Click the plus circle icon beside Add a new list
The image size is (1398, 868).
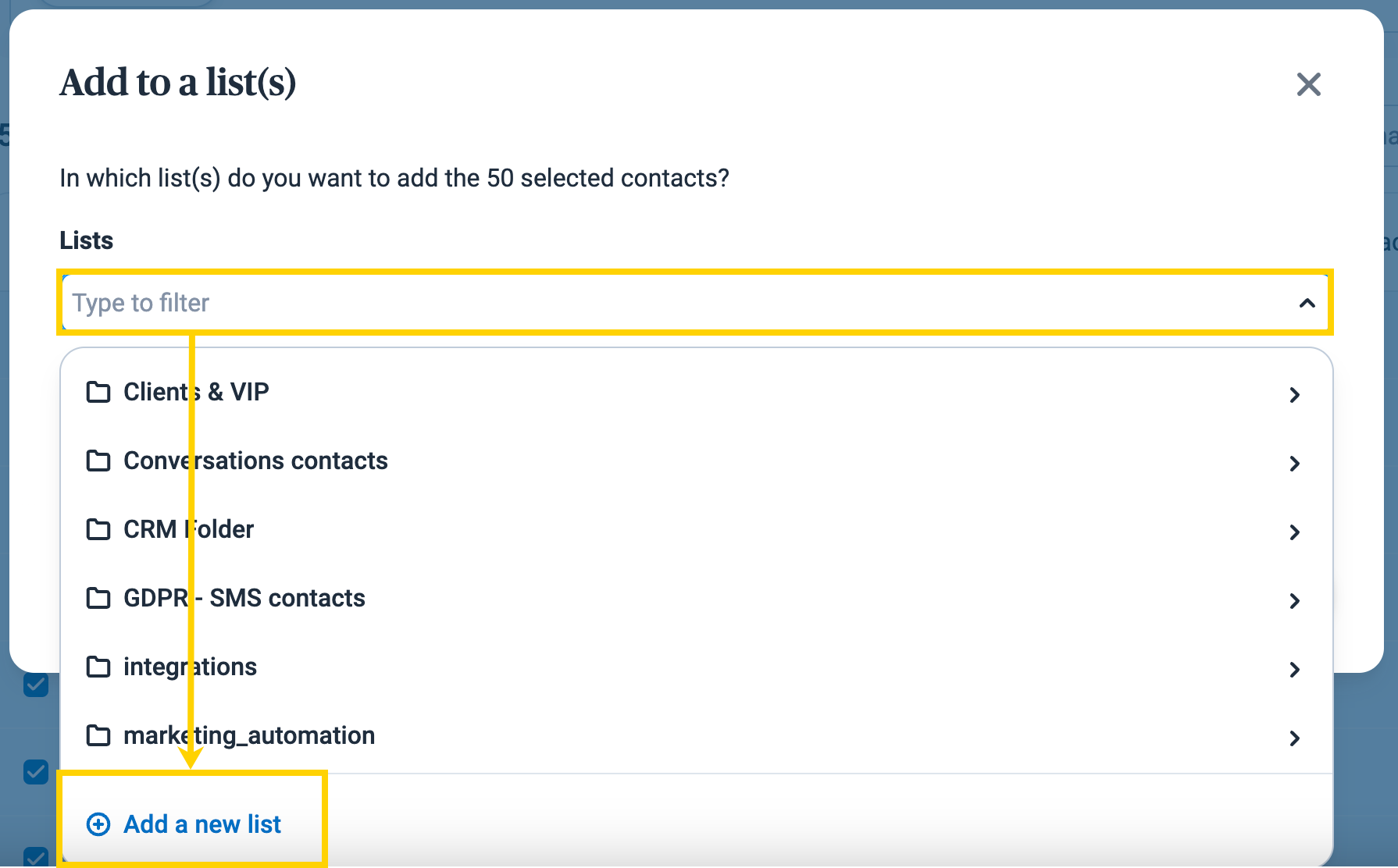tap(98, 824)
